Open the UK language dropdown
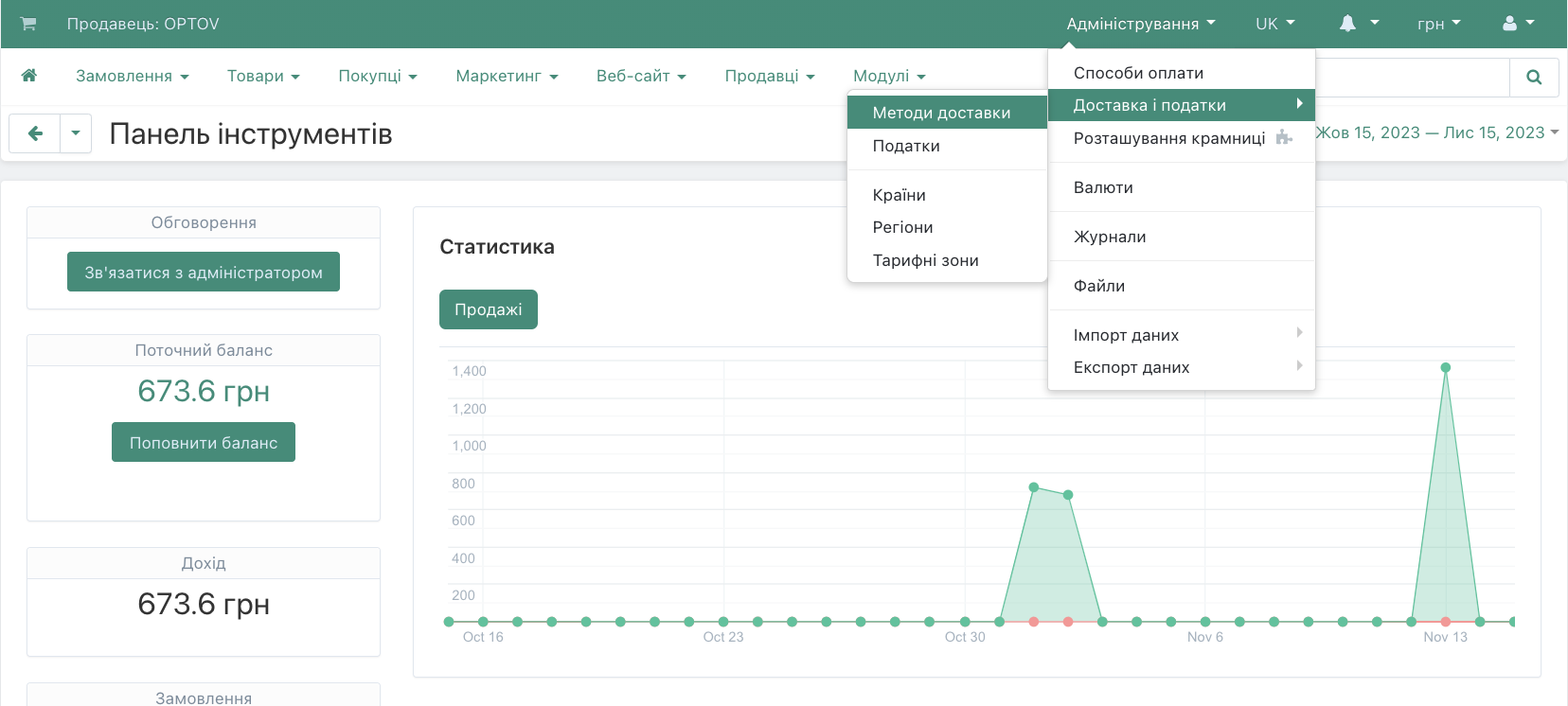 (x=1274, y=24)
